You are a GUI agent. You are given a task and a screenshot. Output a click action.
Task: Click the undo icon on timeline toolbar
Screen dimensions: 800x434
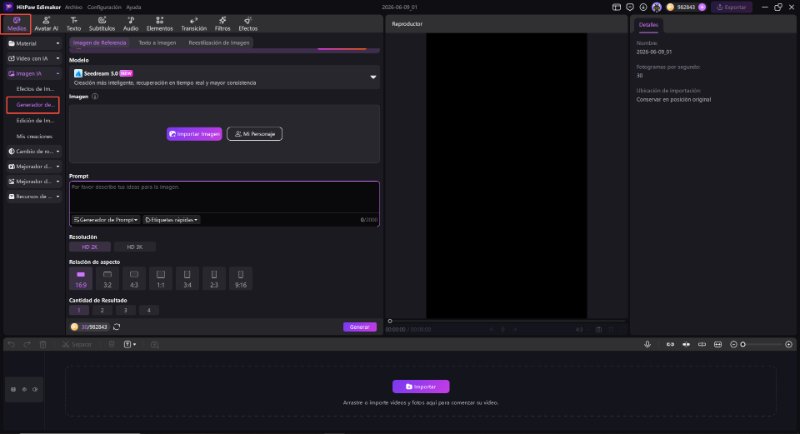pos(11,345)
